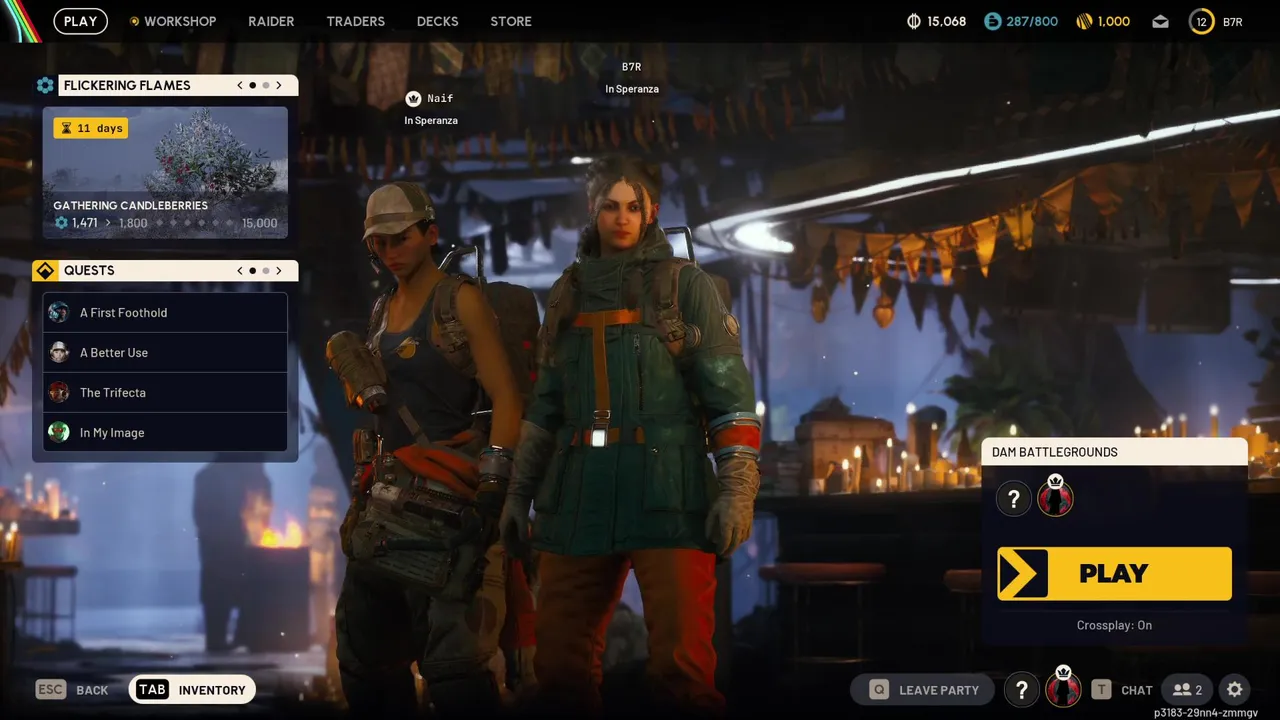
Task: Open the A Better Use quest
Action: 165,352
